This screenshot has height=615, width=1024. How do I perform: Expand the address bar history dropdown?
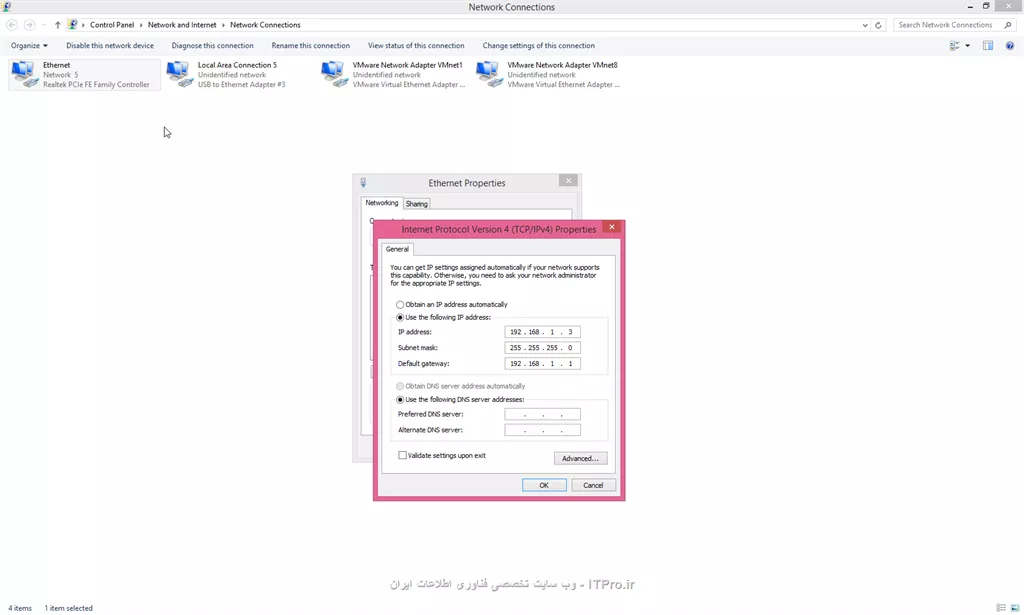tap(864, 25)
